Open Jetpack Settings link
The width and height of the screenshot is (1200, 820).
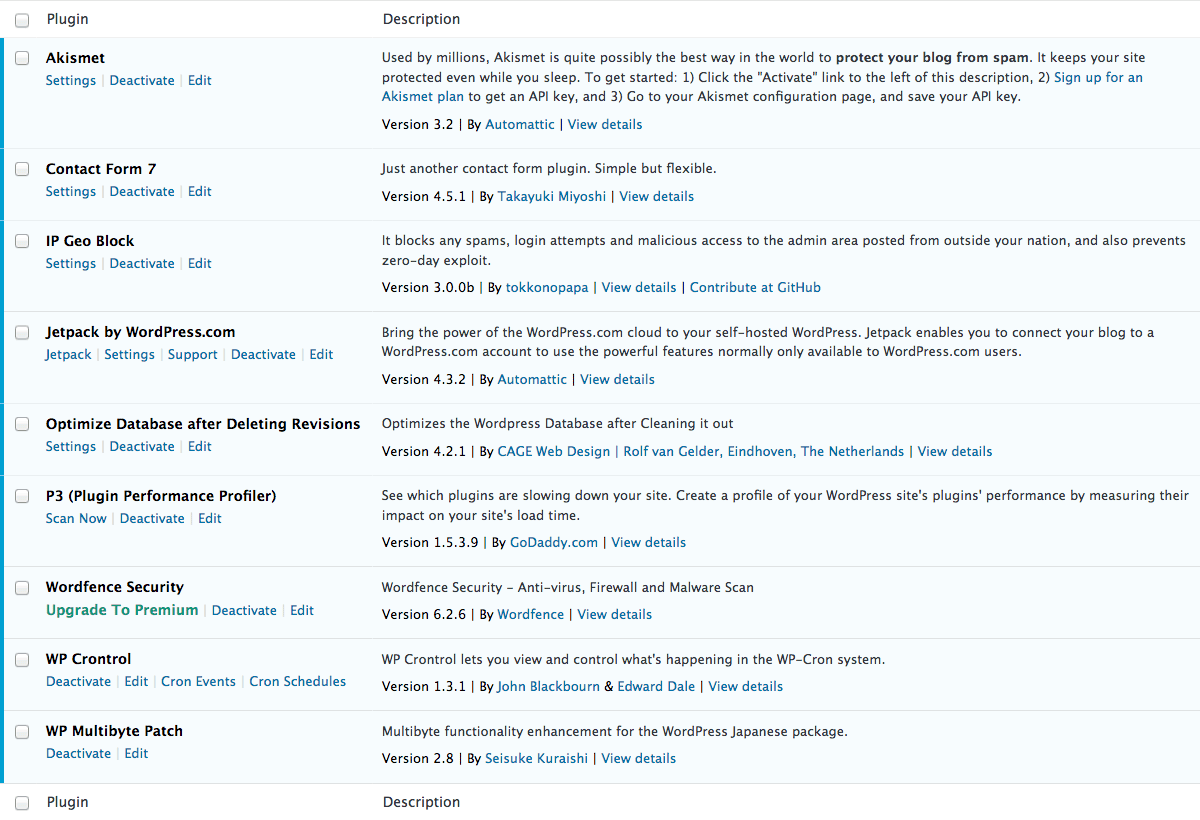coord(130,354)
